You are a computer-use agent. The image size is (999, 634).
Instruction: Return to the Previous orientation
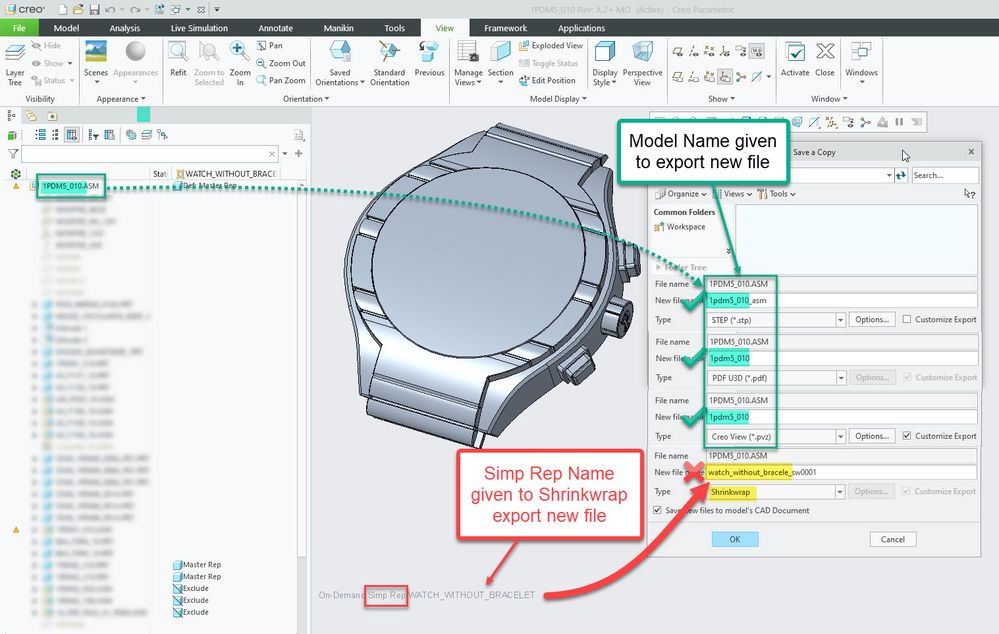click(429, 60)
